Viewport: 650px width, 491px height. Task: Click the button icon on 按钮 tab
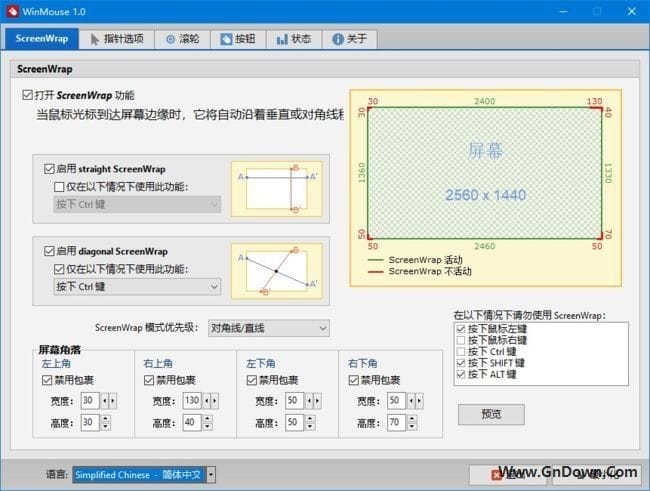coord(226,39)
